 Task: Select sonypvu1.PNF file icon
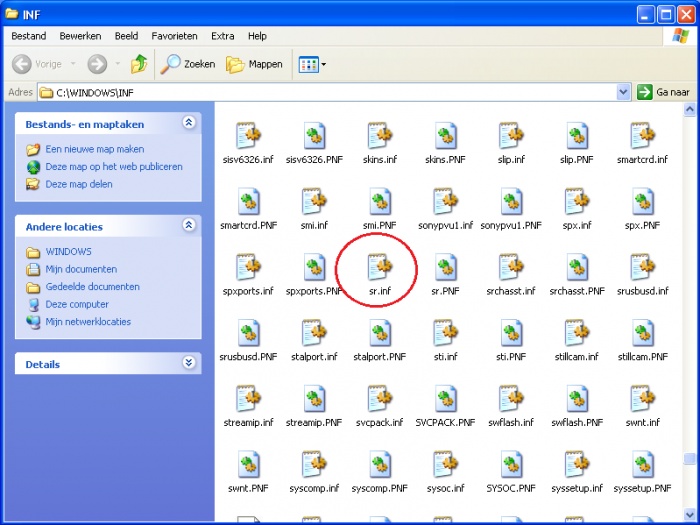tap(511, 202)
